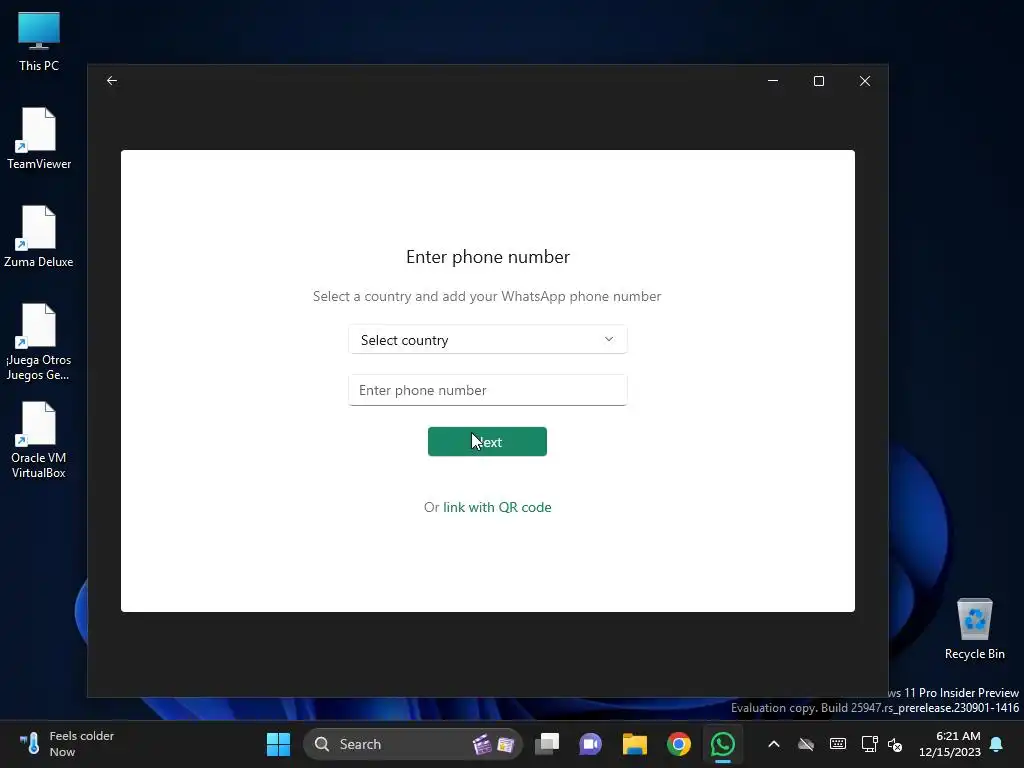Click the Enter phone number heading
This screenshot has height=768, width=1024.
(x=488, y=257)
